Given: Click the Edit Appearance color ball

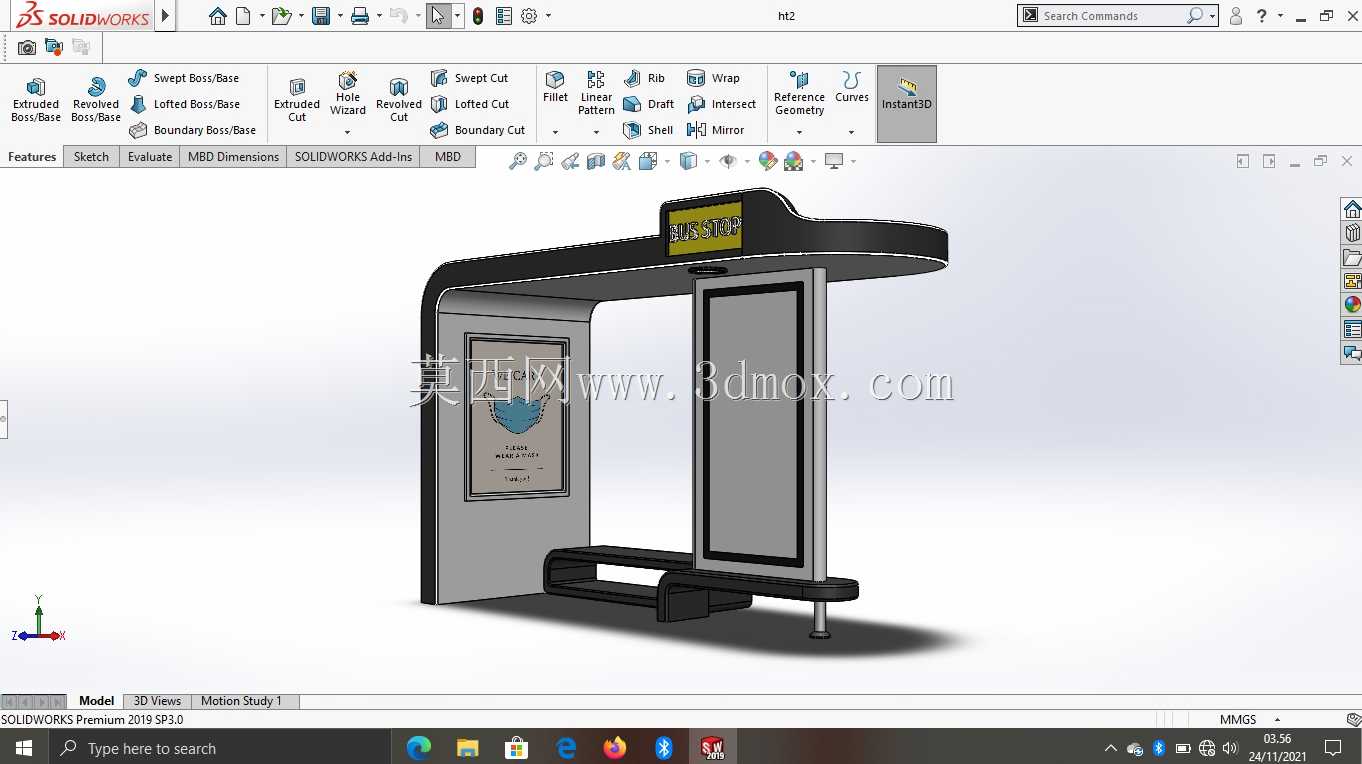Looking at the screenshot, I should tap(768, 161).
